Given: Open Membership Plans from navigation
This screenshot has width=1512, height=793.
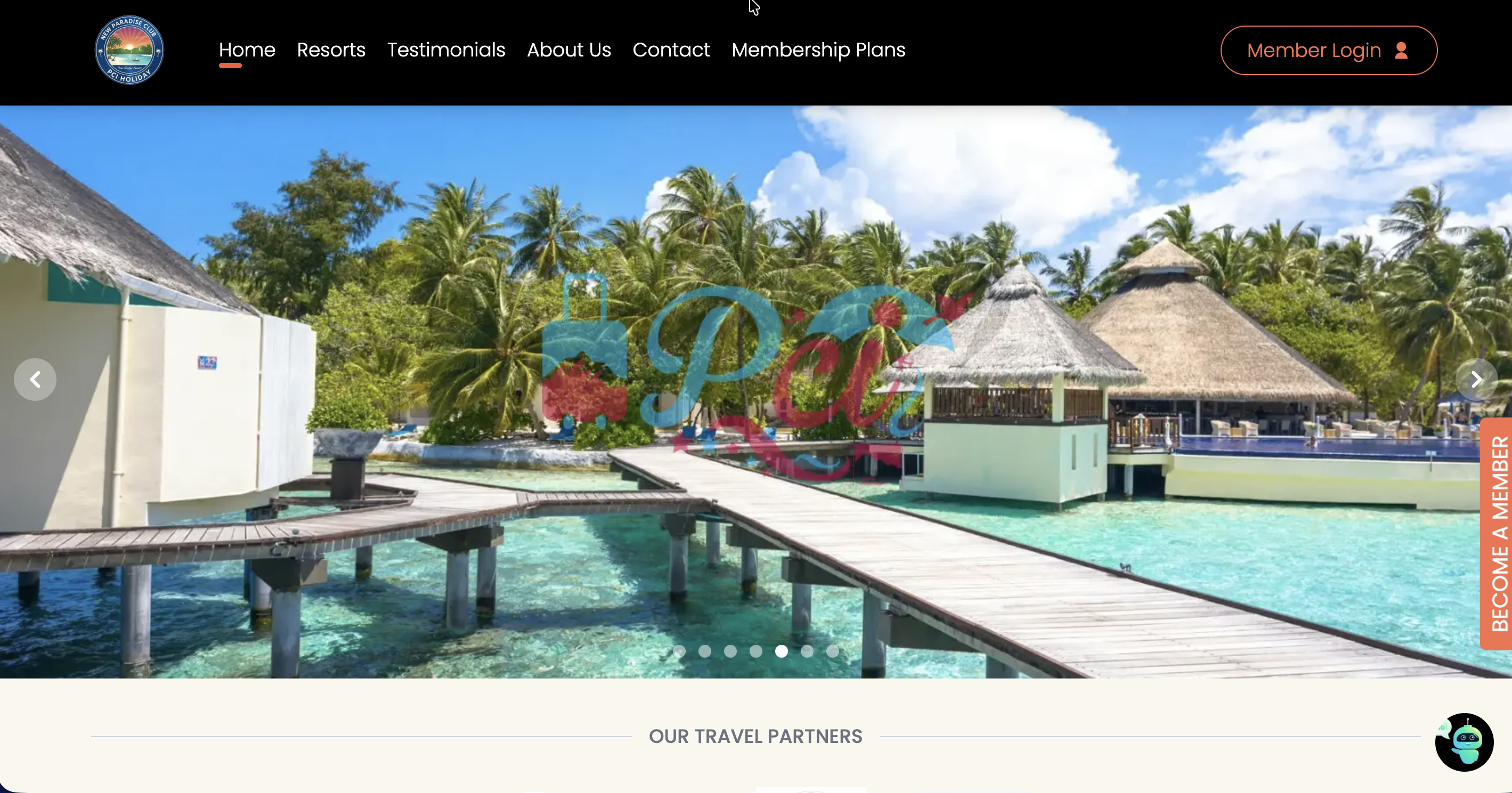Looking at the screenshot, I should [818, 50].
